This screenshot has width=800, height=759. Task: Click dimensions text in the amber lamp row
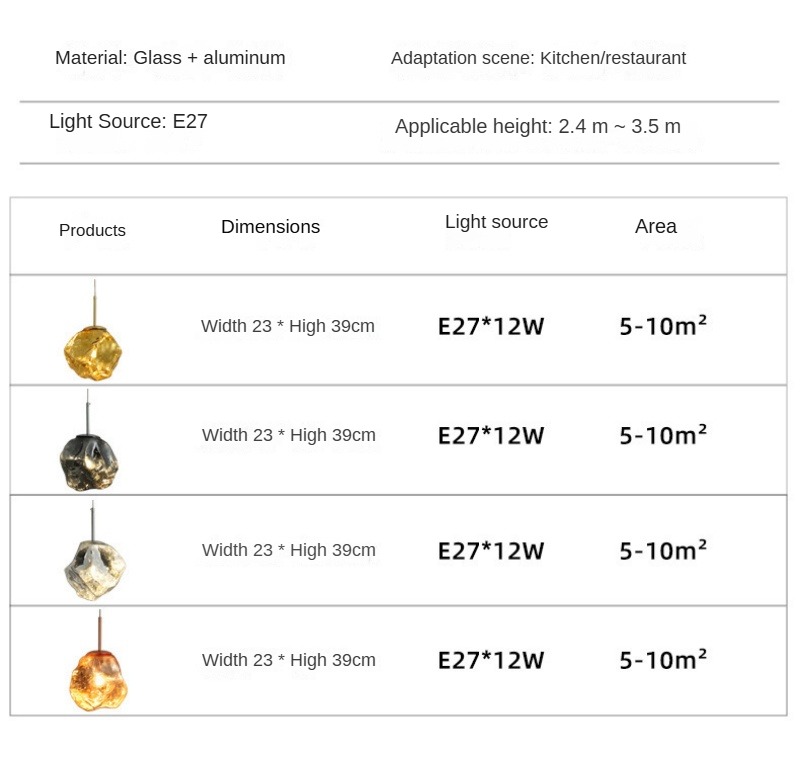tap(289, 660)
